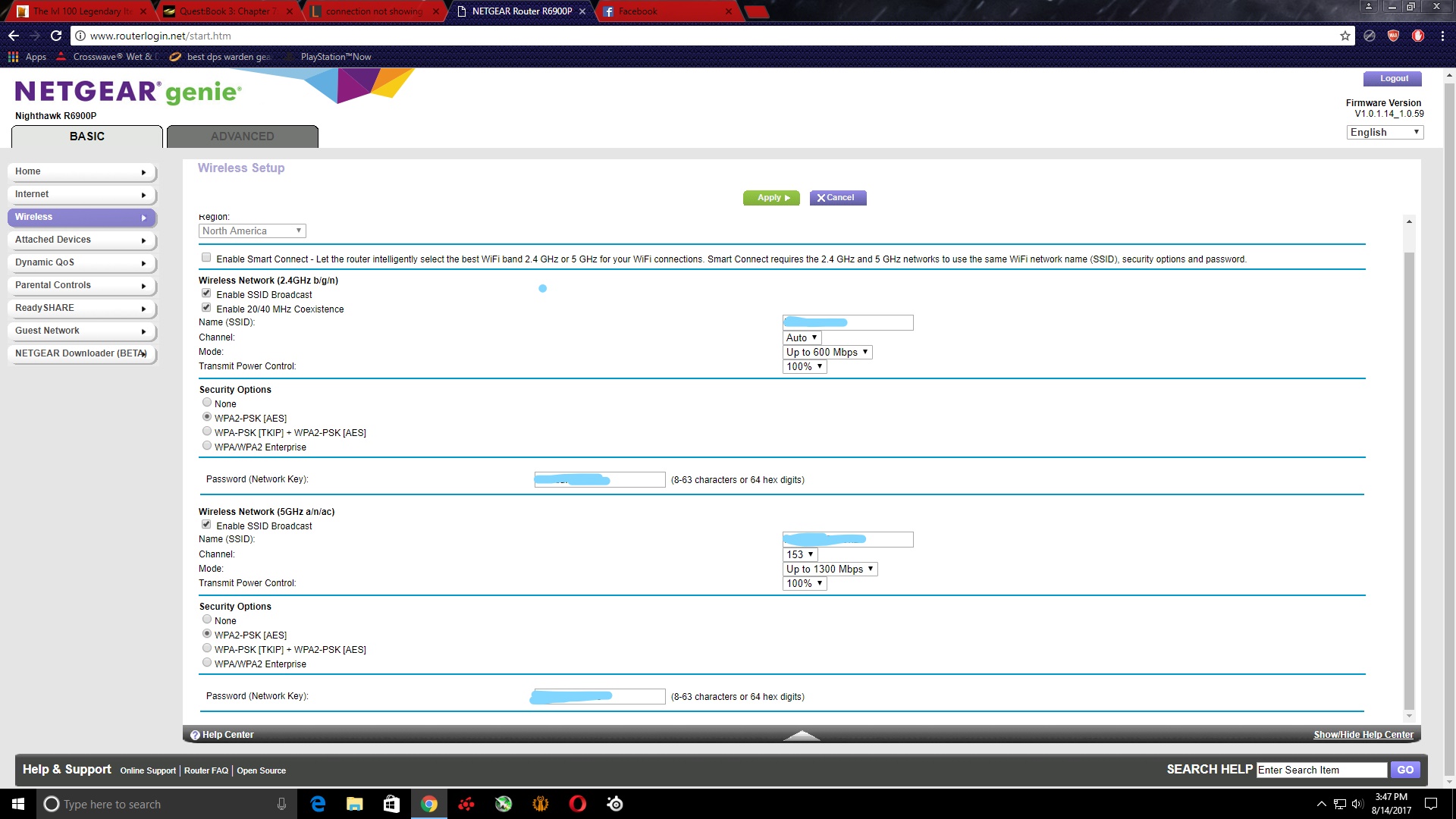Viewport: 1456px width, 819px height.
Task: Open the Parental Controls menu item
Action: click(x=82, y=286)
